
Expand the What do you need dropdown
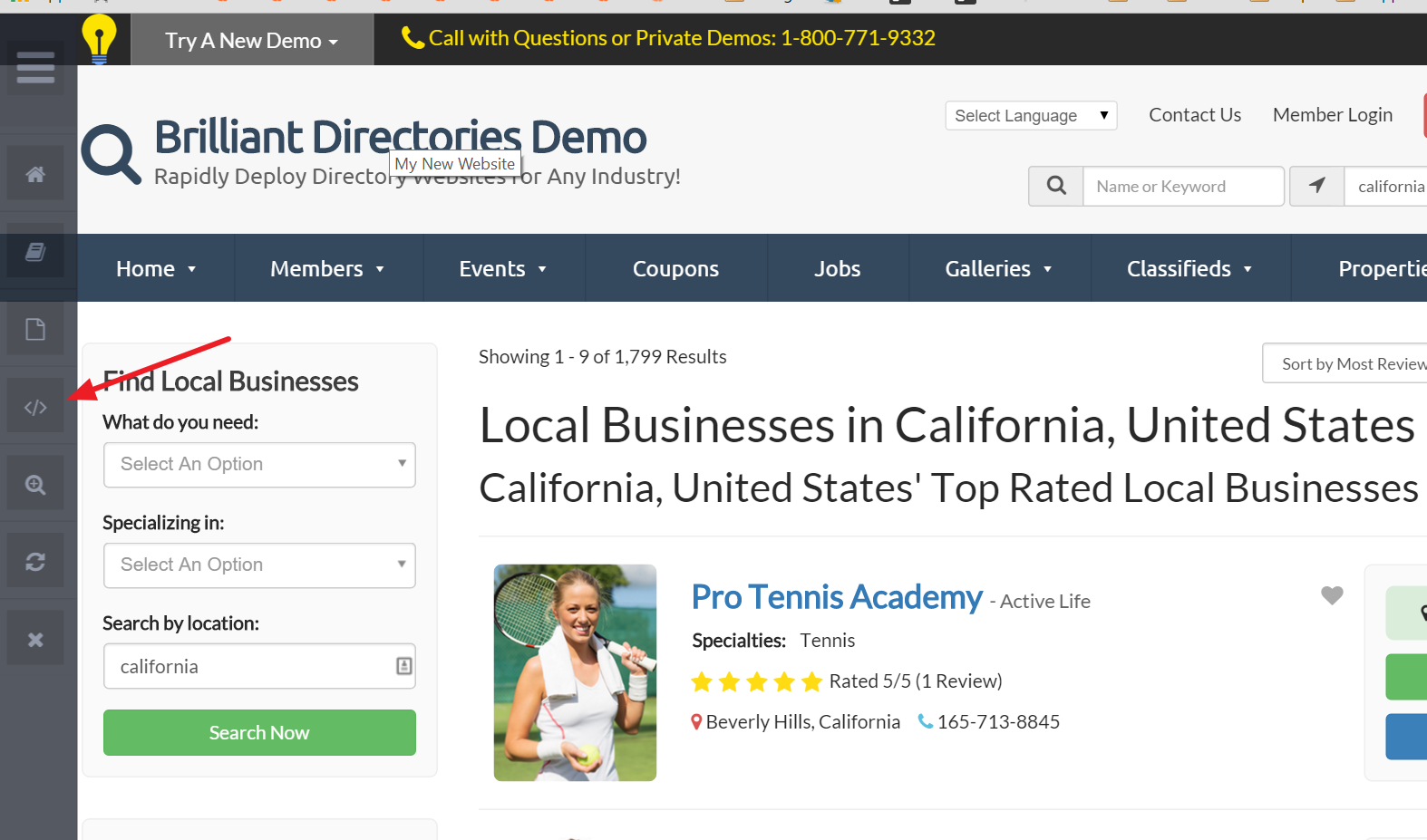tap(259, 465)
